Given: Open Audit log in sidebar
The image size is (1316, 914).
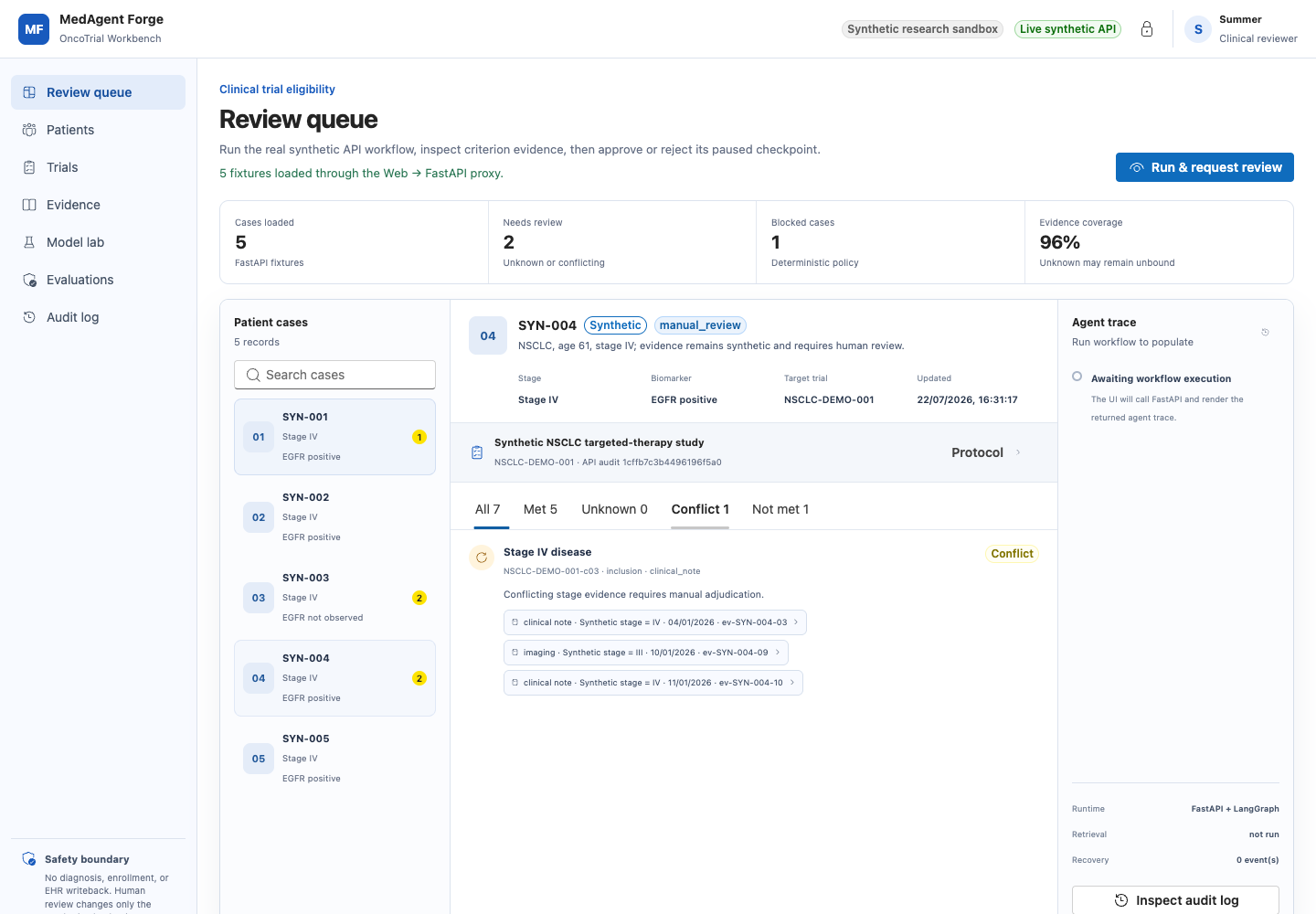Looking at the screenshot, I should (x=98, y=317).
